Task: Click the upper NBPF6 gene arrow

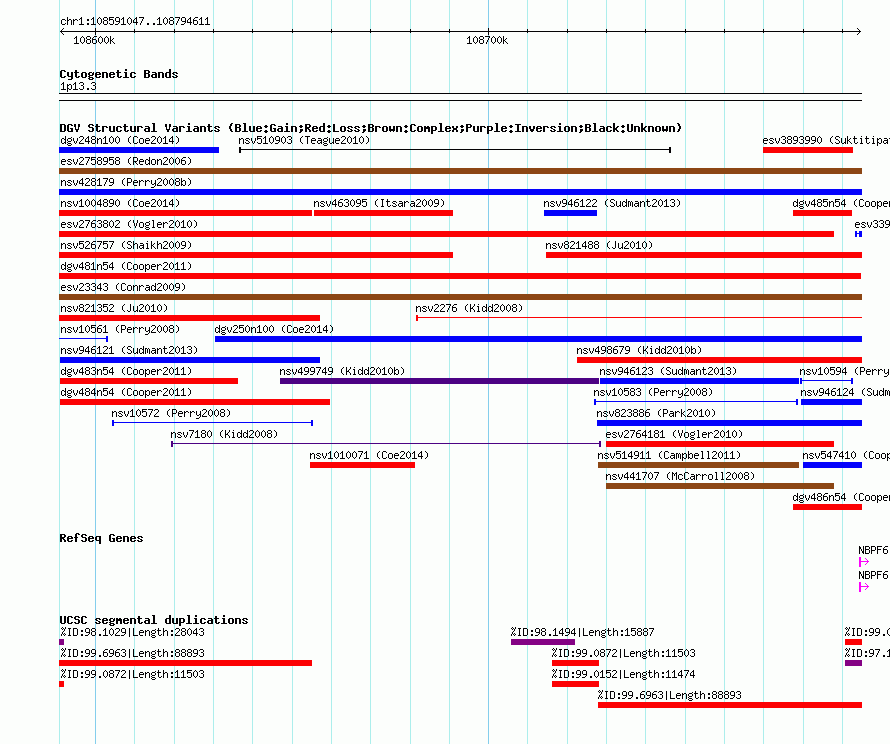Action: click(x=864, y=562)
